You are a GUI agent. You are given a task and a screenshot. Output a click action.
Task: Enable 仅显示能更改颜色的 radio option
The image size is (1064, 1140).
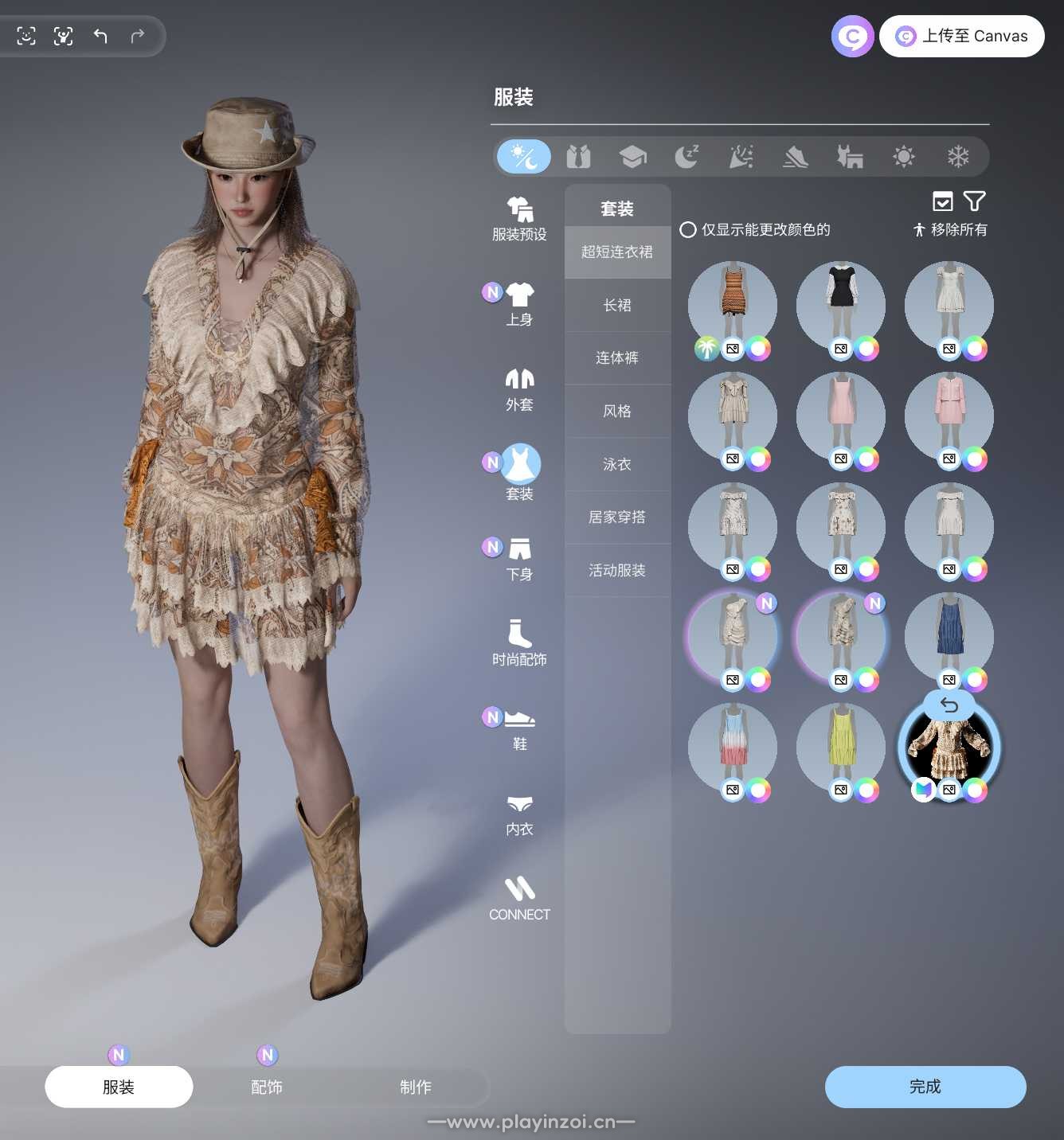point(688,230)
